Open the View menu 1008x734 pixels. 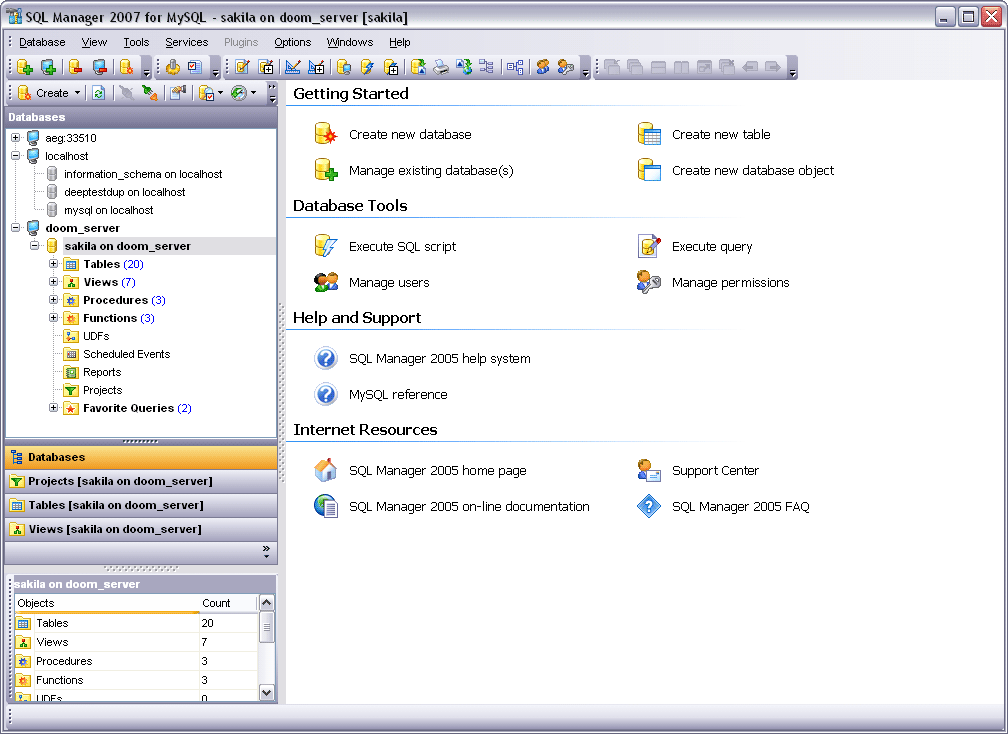[x=94, y=42]
